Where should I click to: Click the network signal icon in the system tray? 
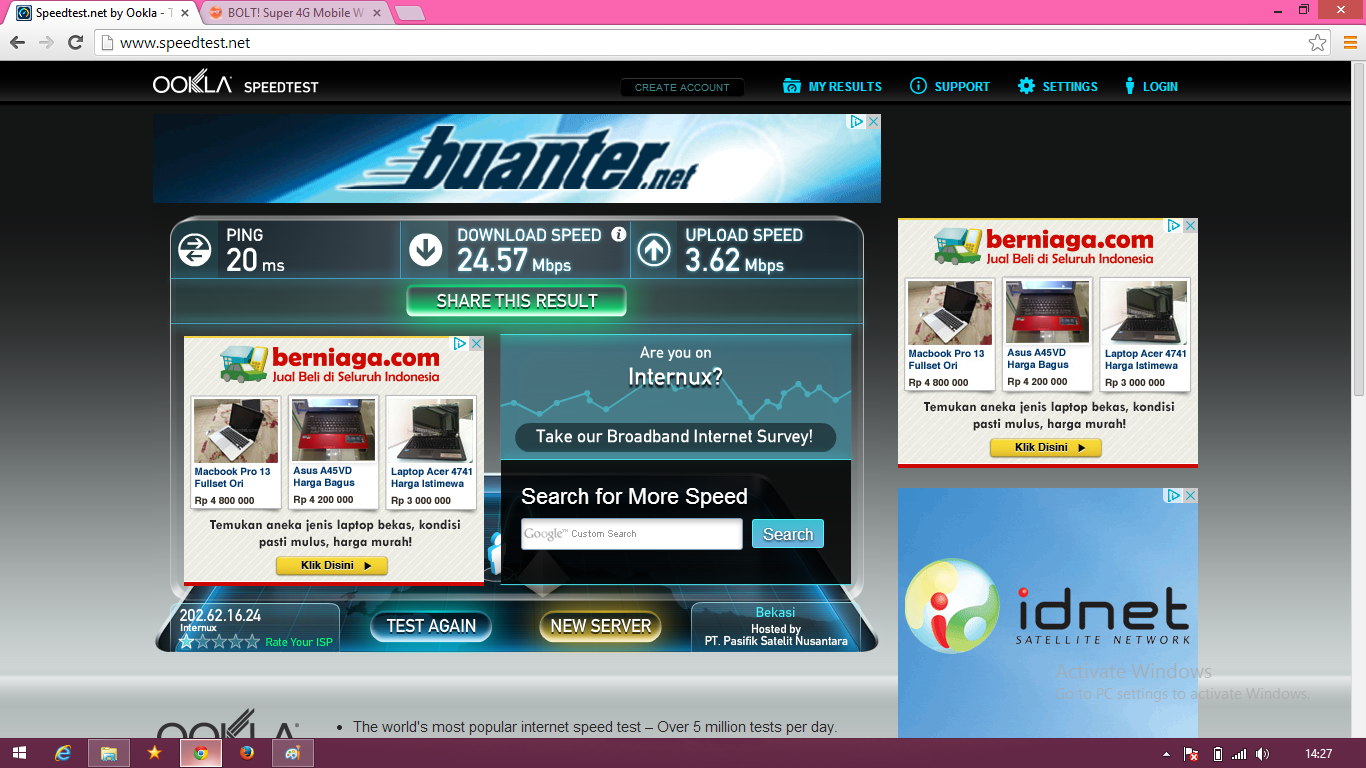tap(1239, 754)
